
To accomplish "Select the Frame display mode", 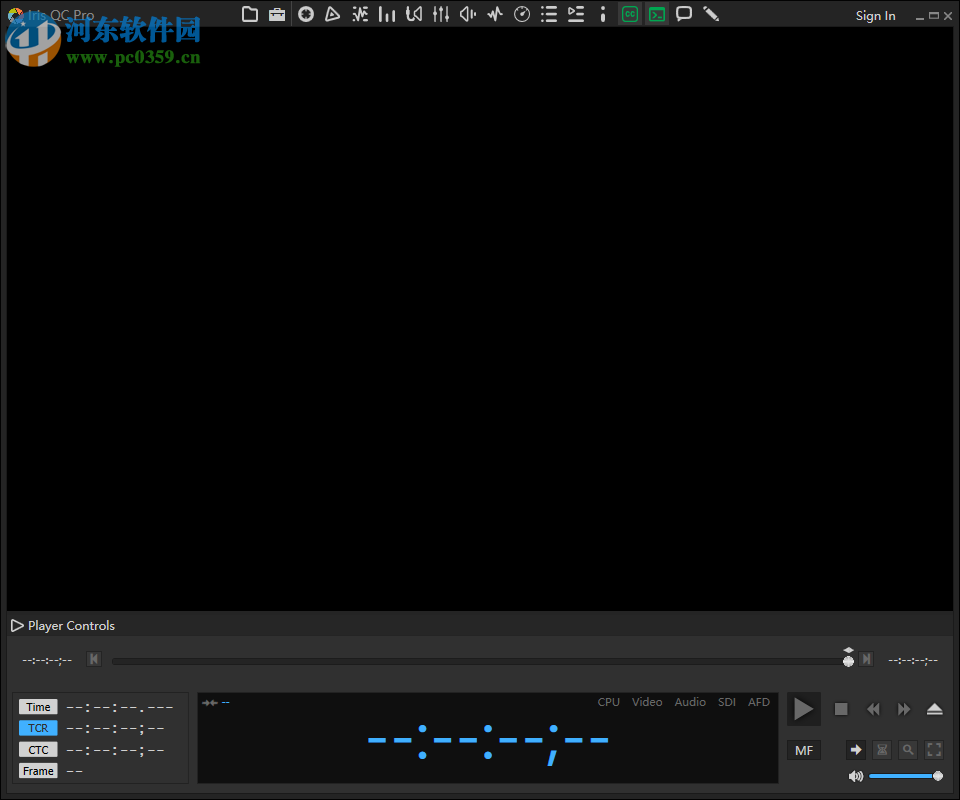I will pyautogui.click(x=38, y=771).
